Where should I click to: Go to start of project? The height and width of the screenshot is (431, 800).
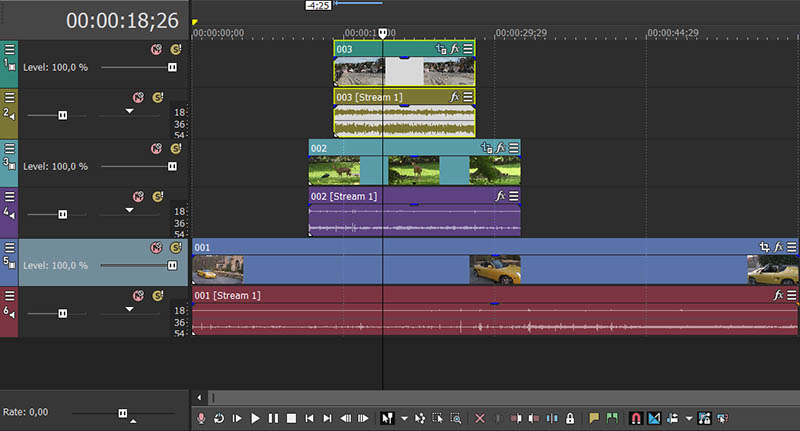(x=309, y=418)
